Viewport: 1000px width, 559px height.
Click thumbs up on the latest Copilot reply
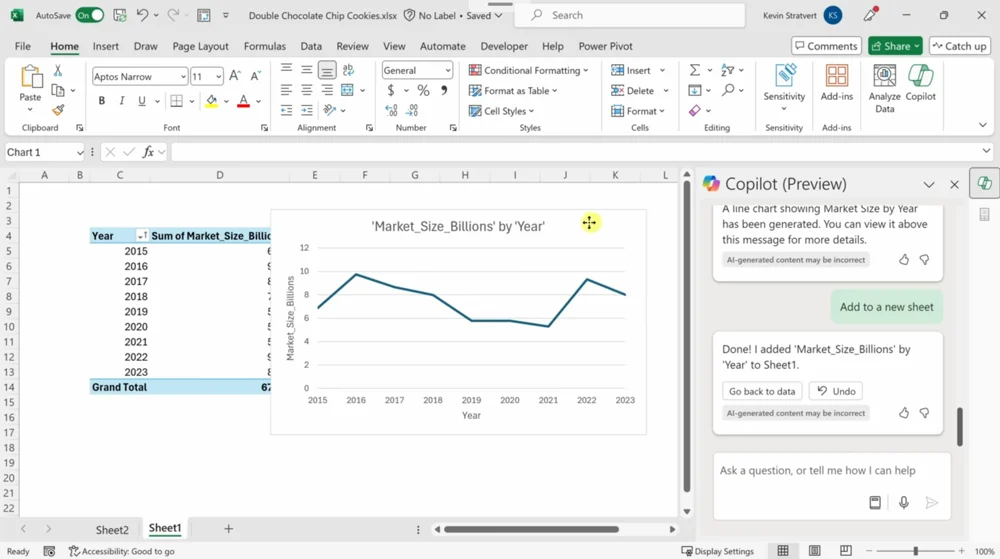coord(904,412)
